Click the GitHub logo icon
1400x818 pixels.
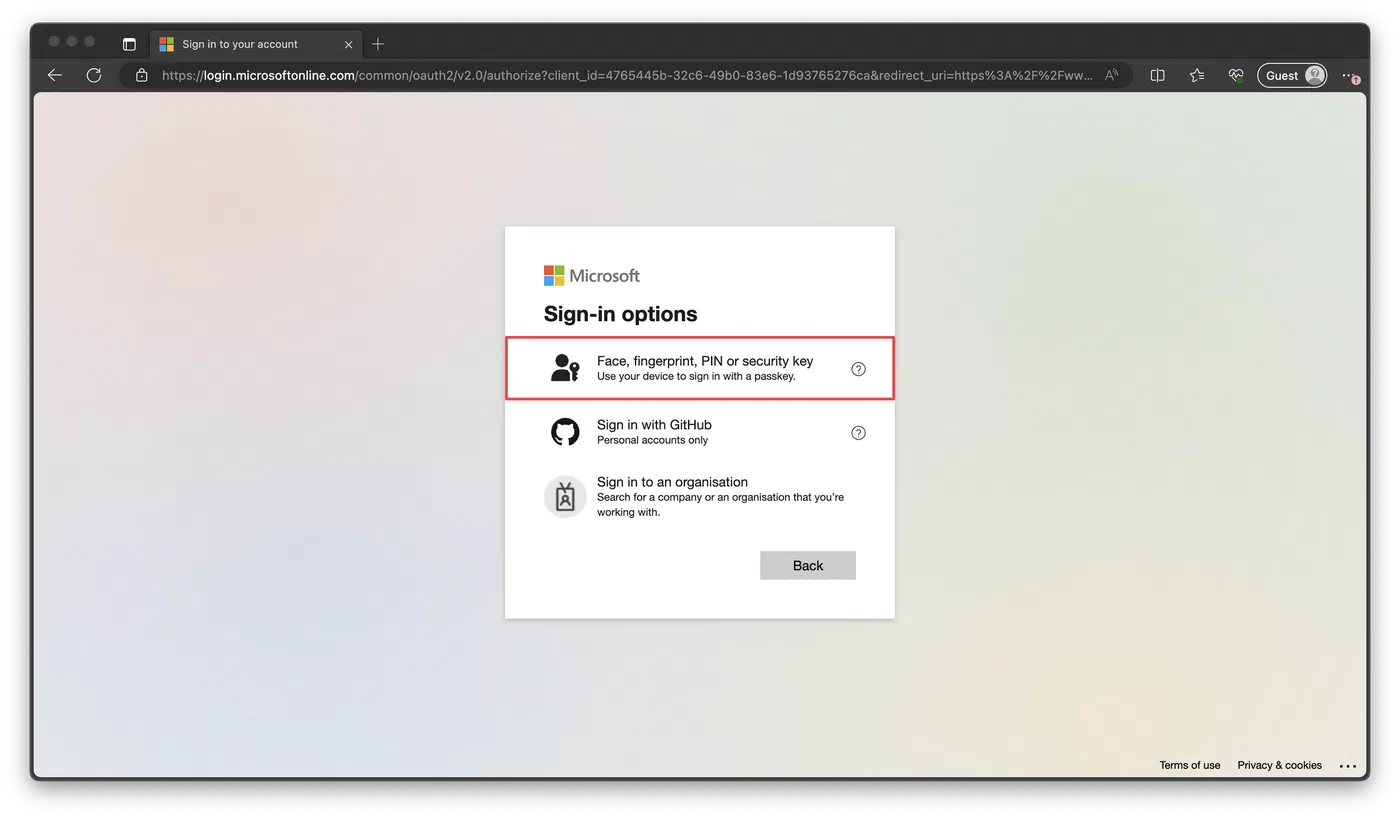coord(565,432)
